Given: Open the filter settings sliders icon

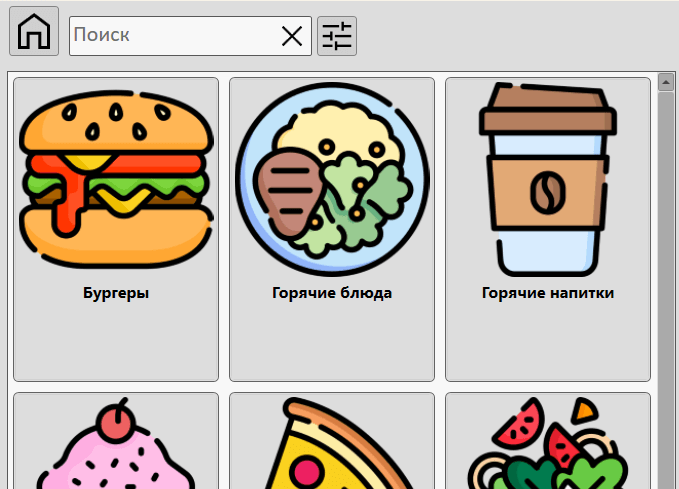Looking at the screenshot, I should point(337,37).
